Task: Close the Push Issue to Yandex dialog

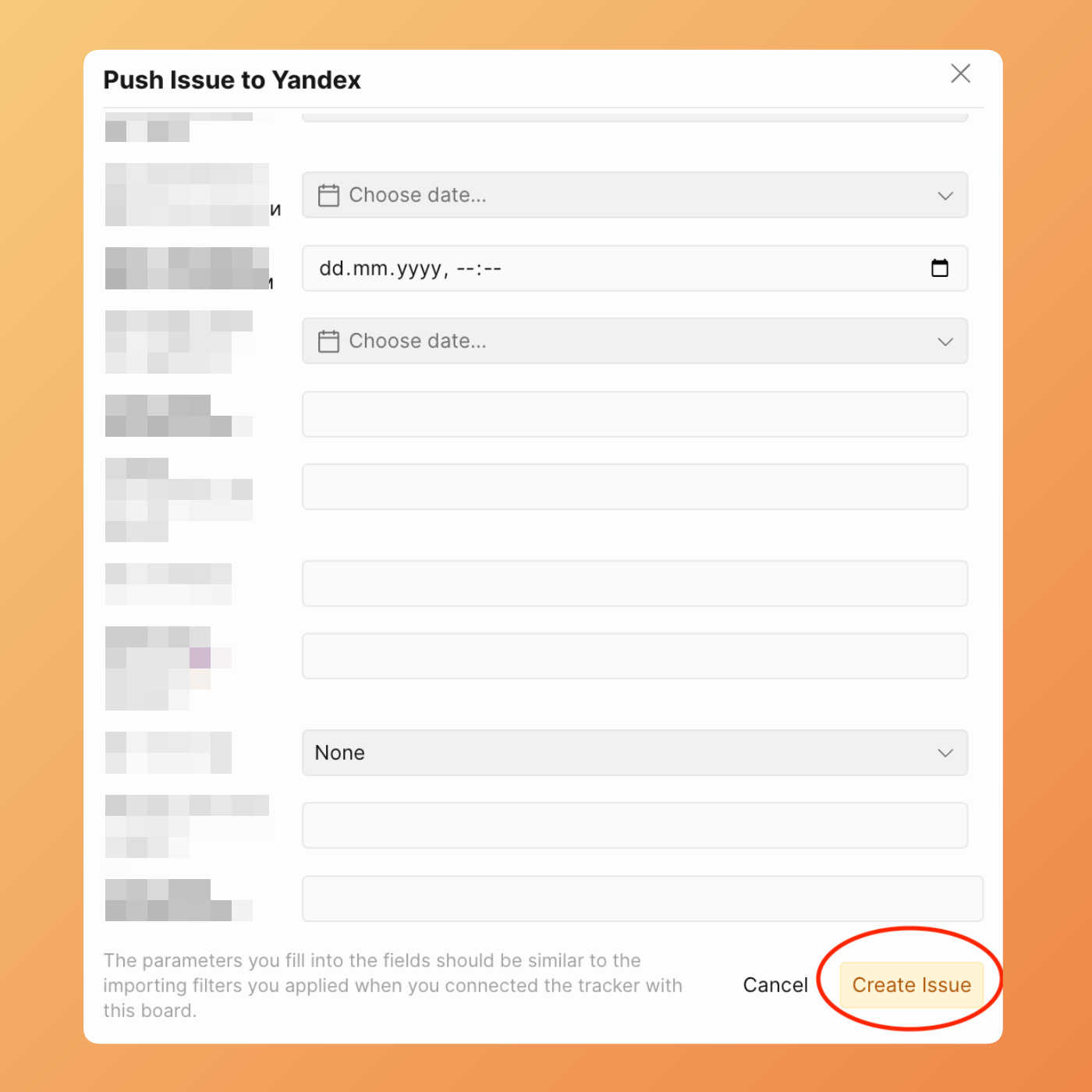Action: (960, 74)
